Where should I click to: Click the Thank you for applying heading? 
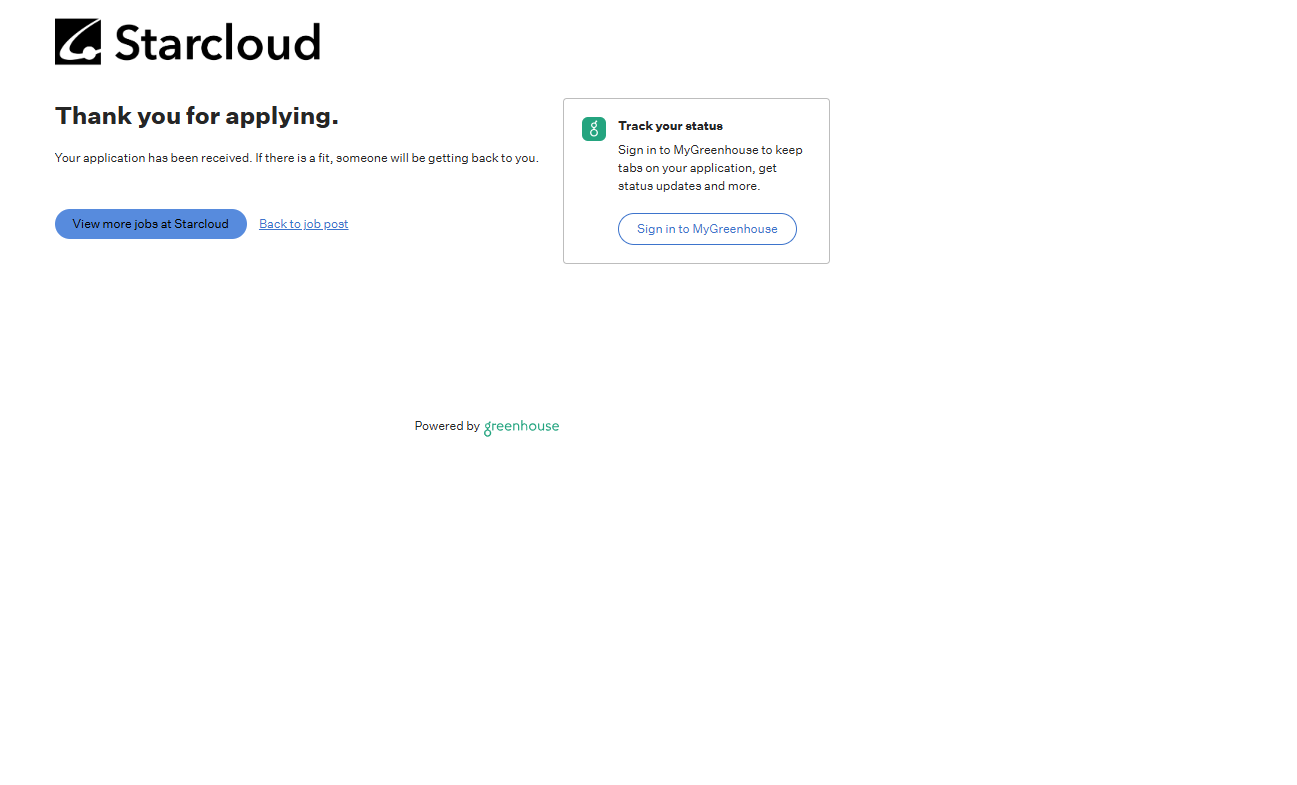197,116
